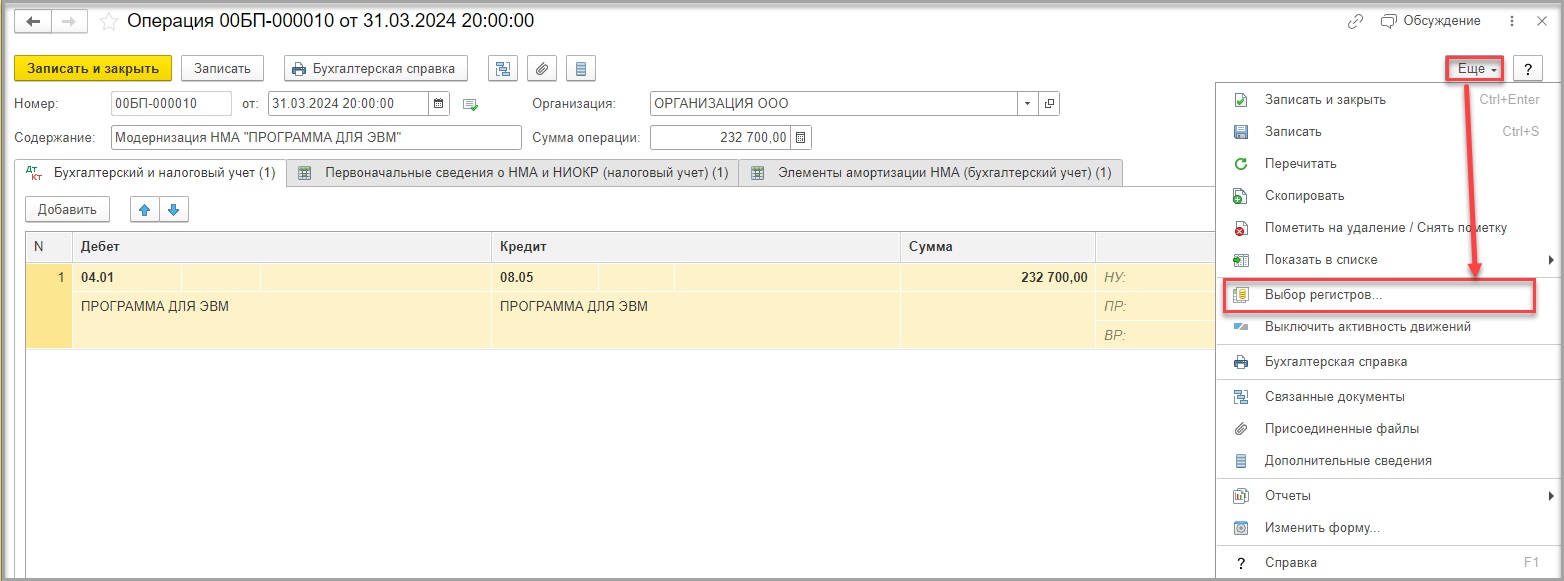Click the Содержание text field
The width and height of the screenshot is (1564, 581).
click(x=316, y=137)
